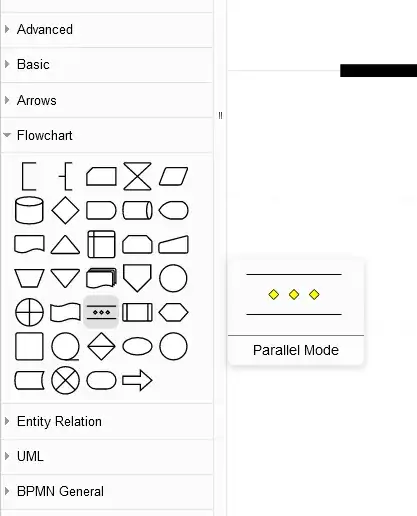417x516 pixels.
Task: Pick the Off-page Reference pentagon shape
Action: pos(137,278)
